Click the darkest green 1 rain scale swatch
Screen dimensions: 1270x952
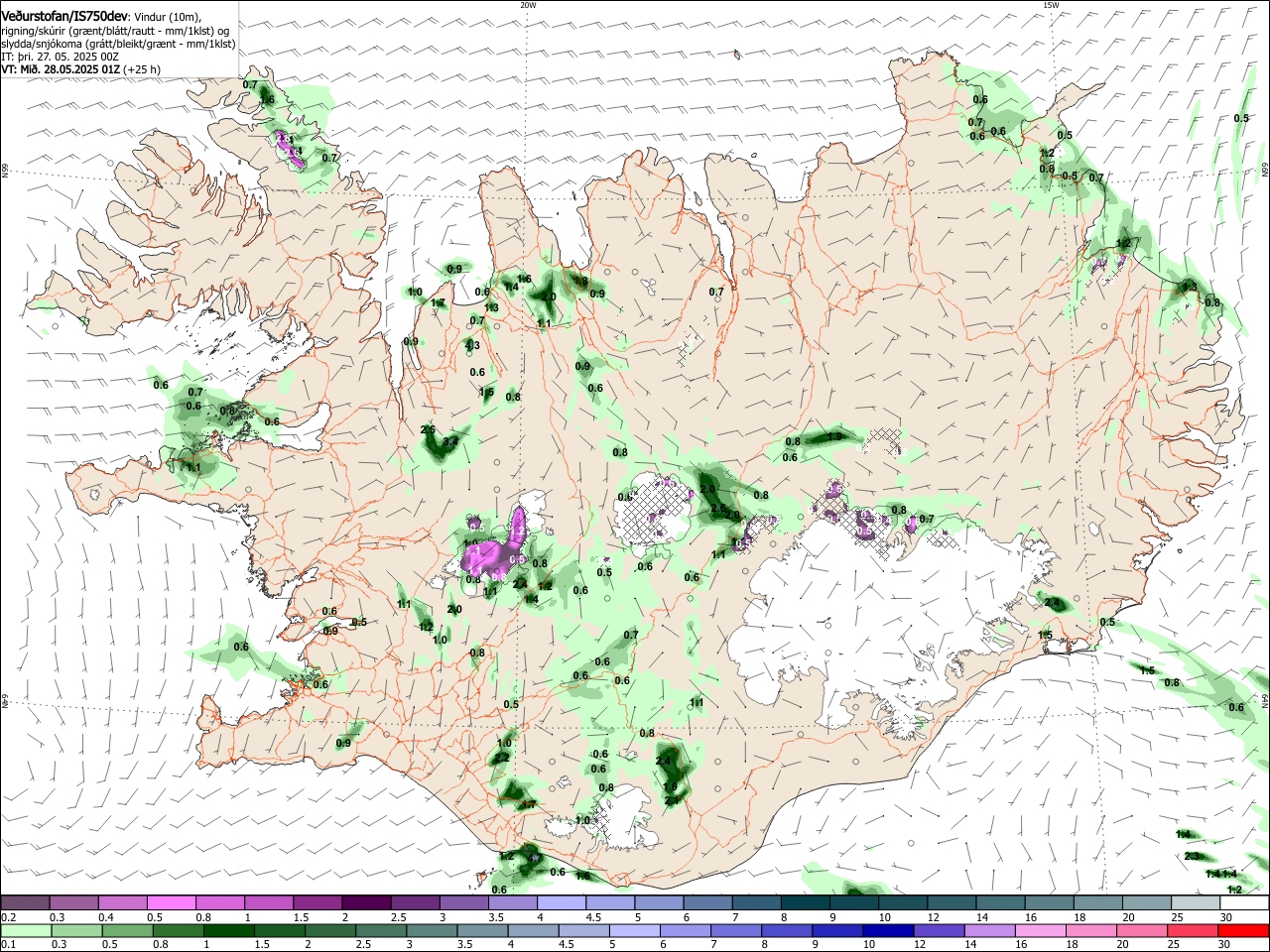coord(228,932)
